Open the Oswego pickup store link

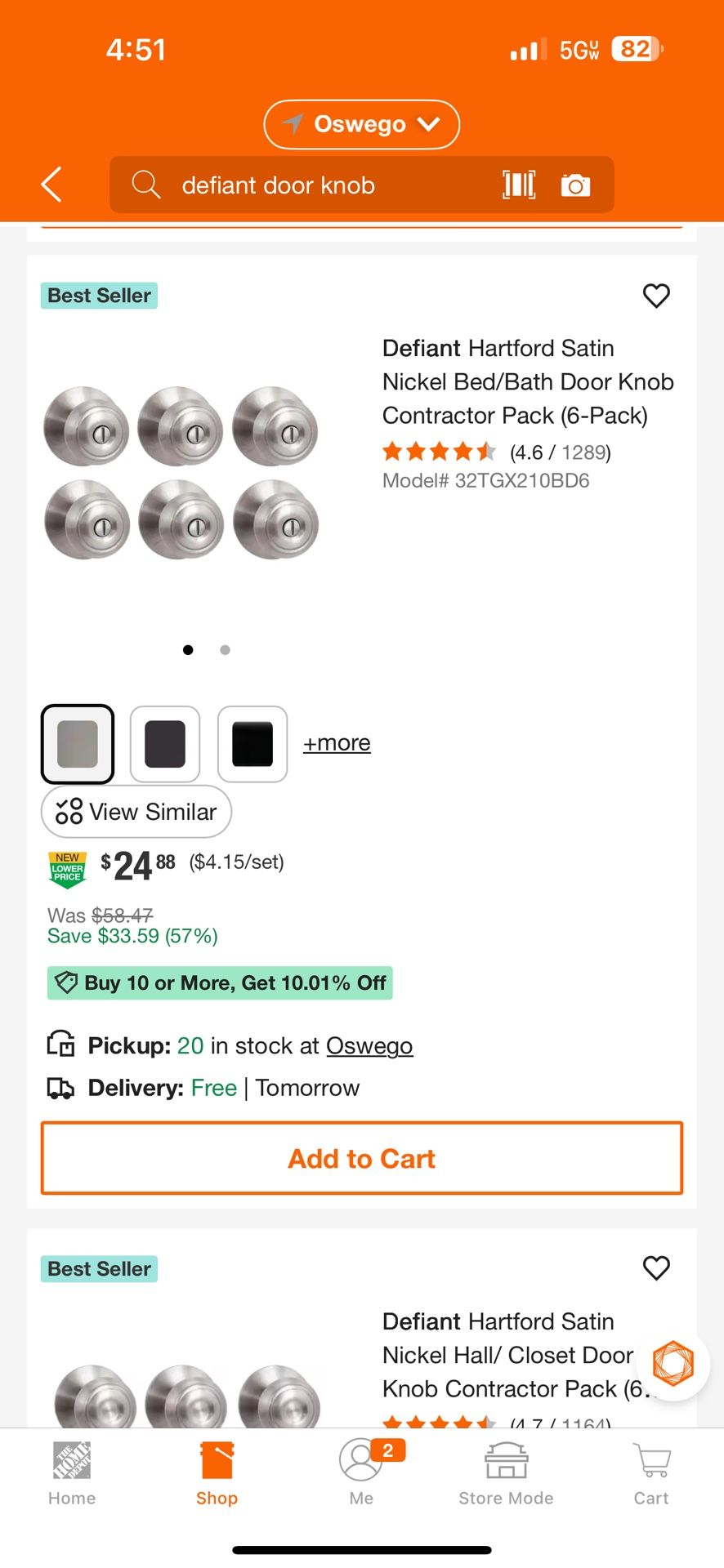pos(369,1046)
